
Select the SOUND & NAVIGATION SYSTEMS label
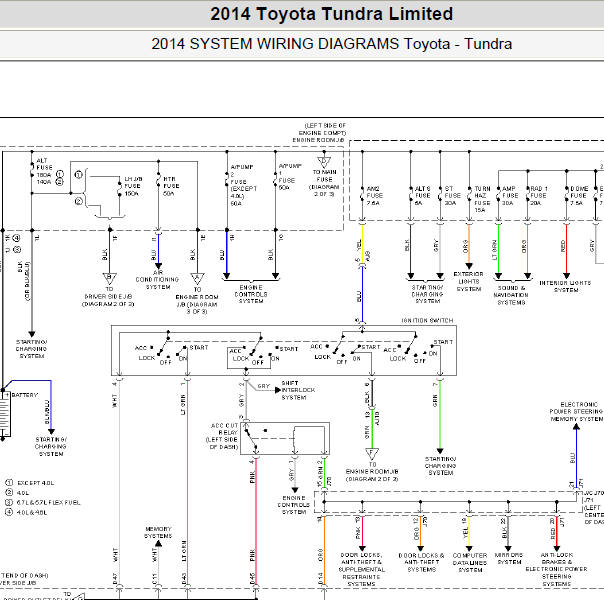tap(511, 295)
